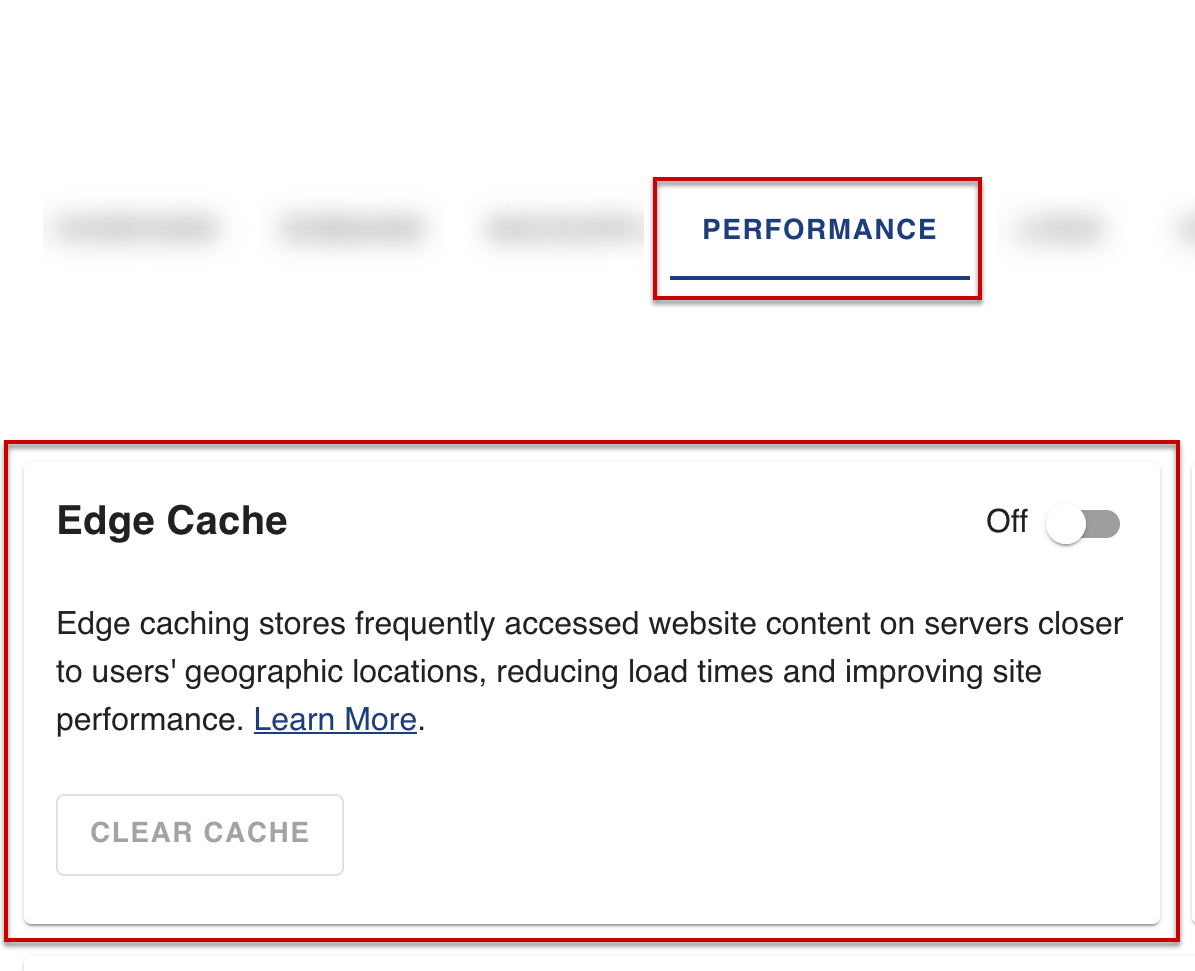
Task: Enable the Edge Cache toggle switch
Action: click(x=1083, y=522)
